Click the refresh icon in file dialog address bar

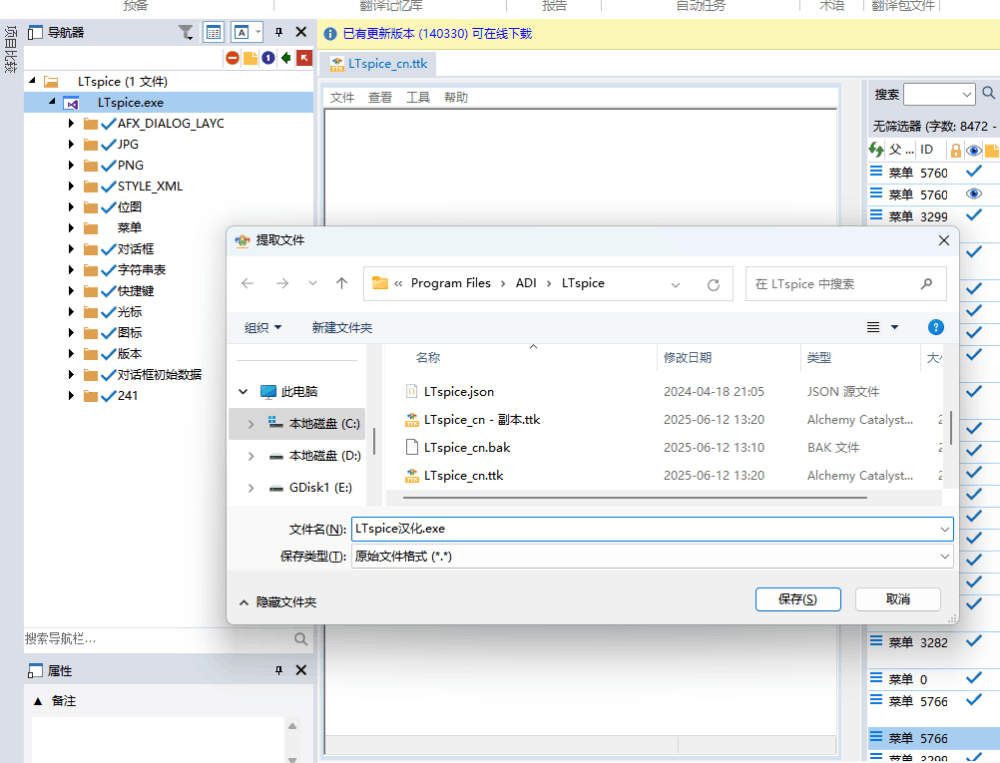point(713,284)
